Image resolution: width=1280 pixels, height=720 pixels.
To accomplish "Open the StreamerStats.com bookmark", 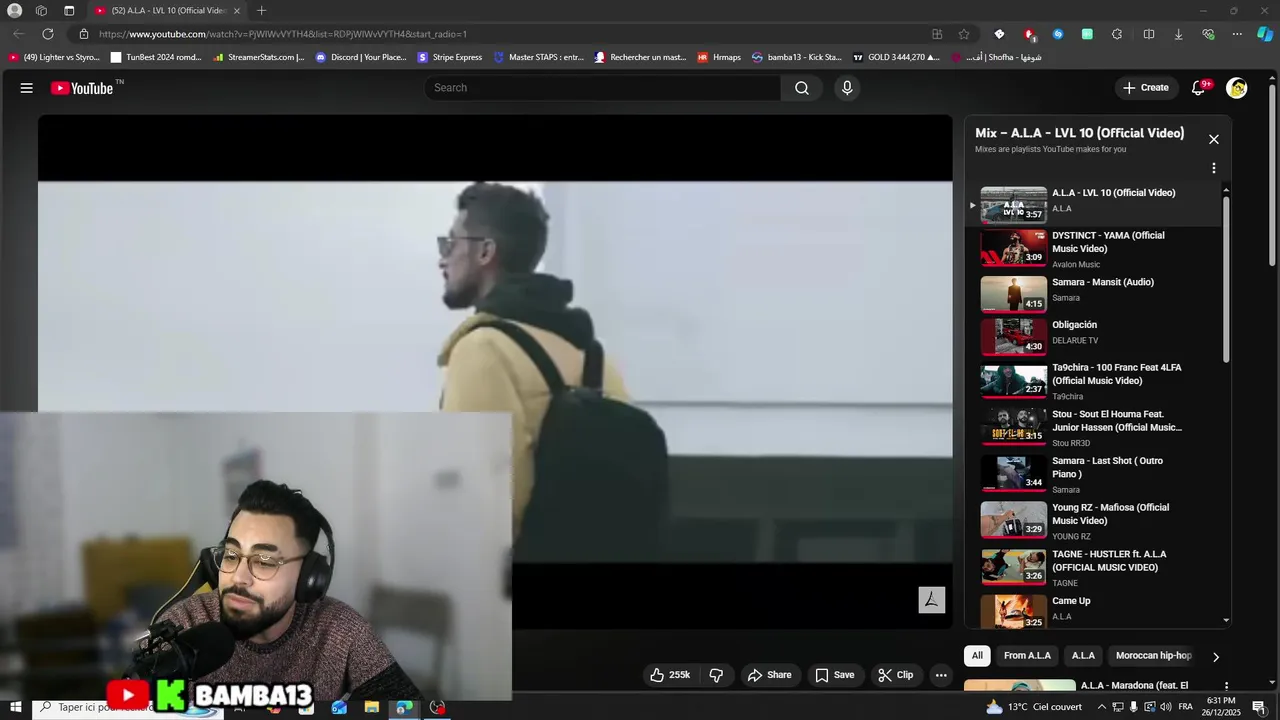I will pyautogui.click(x=258, y=57).
